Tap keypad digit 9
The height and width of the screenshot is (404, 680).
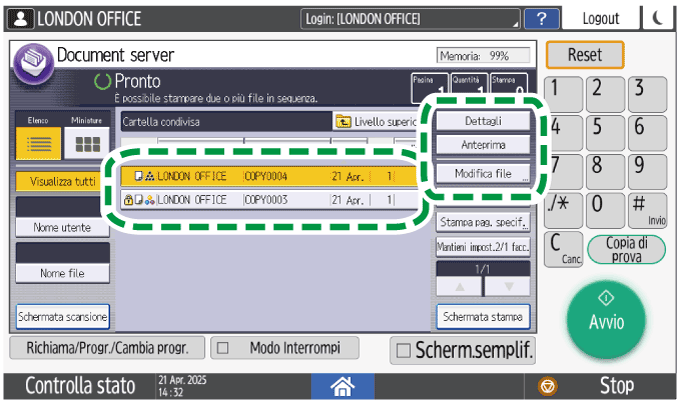pyautogui.click(x=647, y=172)
